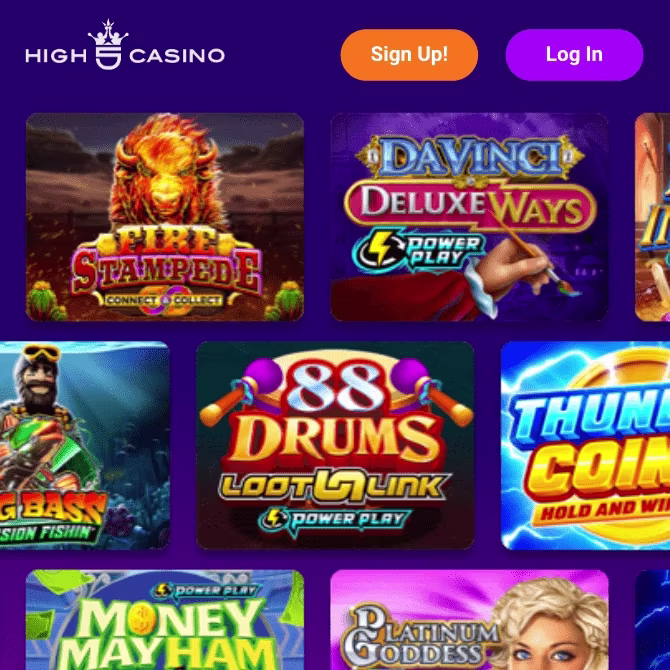670x670 pixels.
Task: Open the partially visible game right of Da Vinci
Action: tap(652, 217)
